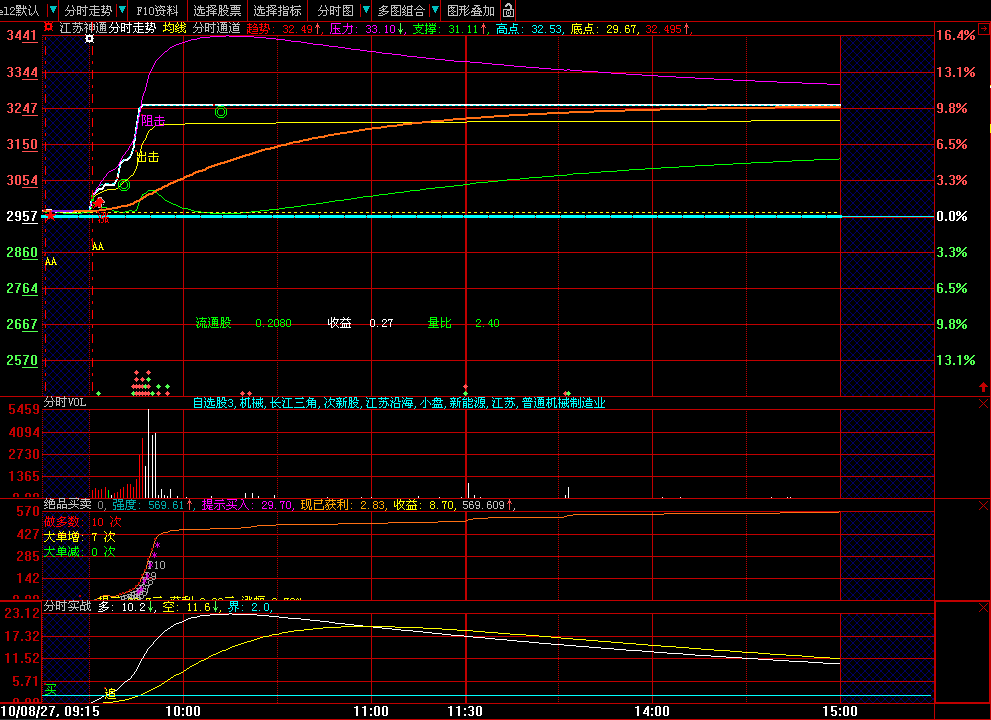The width and height of the screenshot is (991, 720).
Task: Click the green circle marker on the white limit line
Action: [221, 112]
